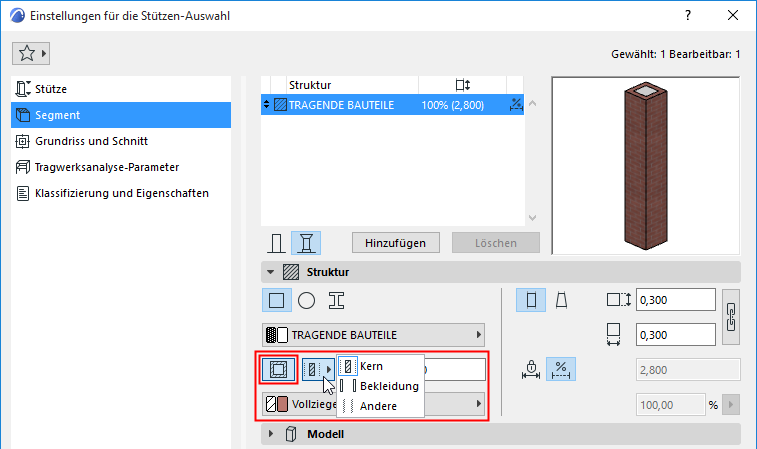This screenshot has width=757, height=449.
Task: Select the rectangular cross-section shape
Action: 277,300
